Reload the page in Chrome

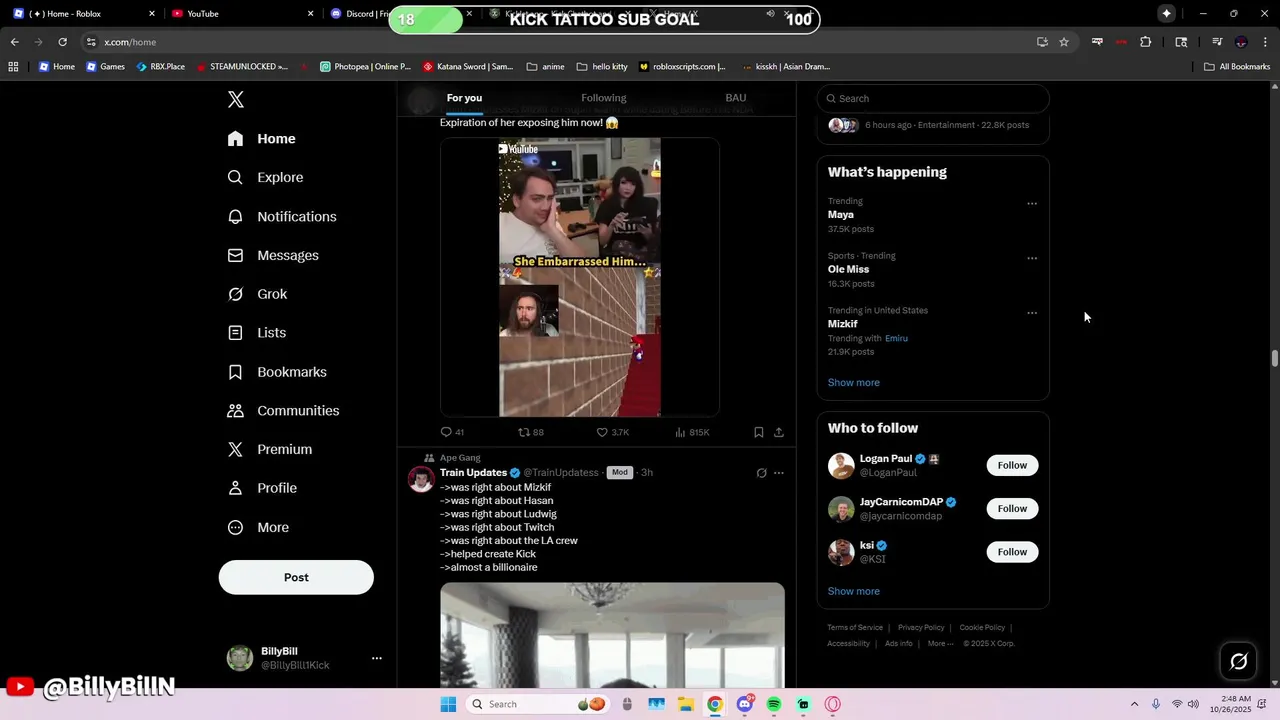[62, 42]
